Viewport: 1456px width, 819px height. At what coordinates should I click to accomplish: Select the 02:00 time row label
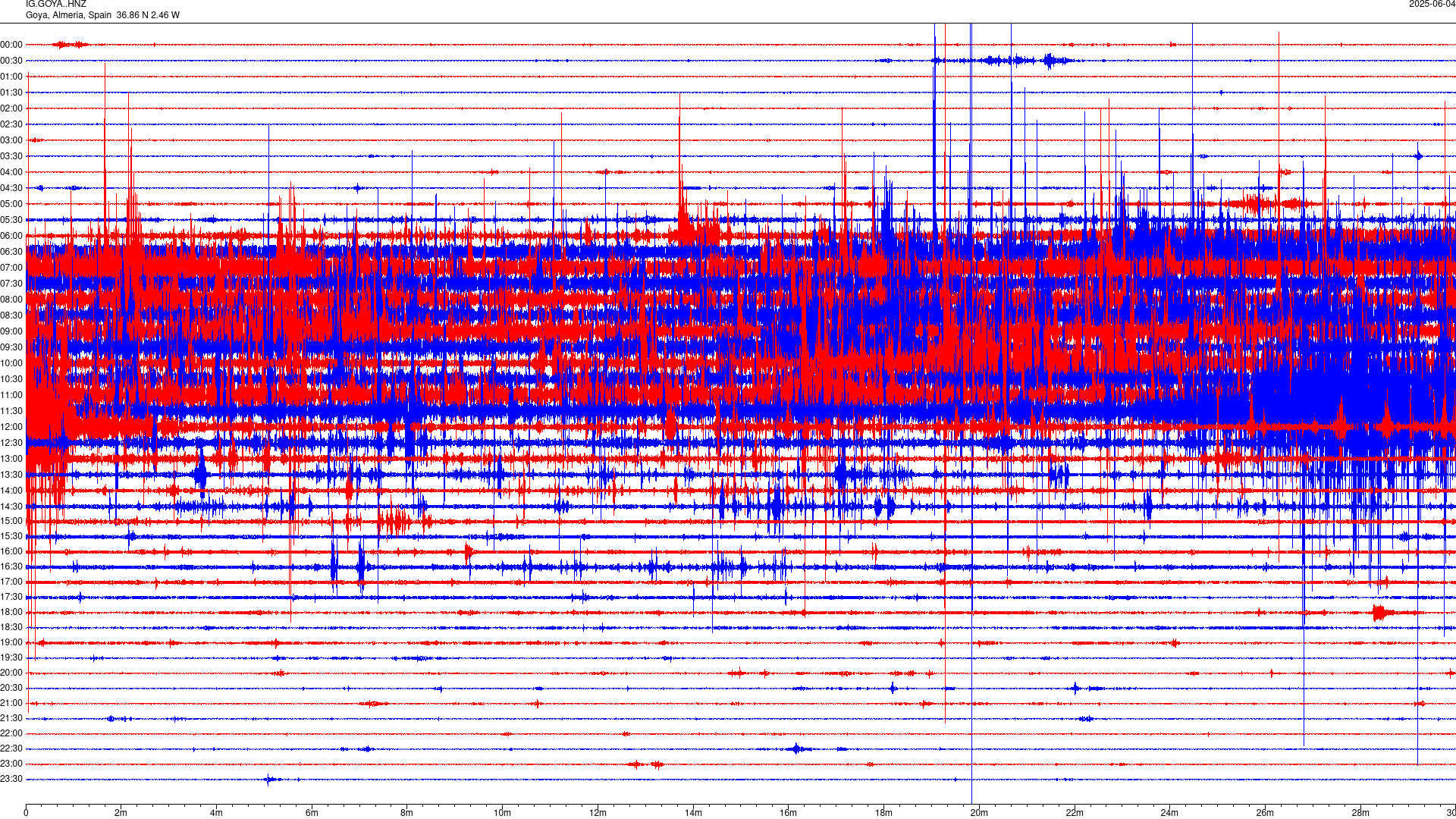coord(11,108)
